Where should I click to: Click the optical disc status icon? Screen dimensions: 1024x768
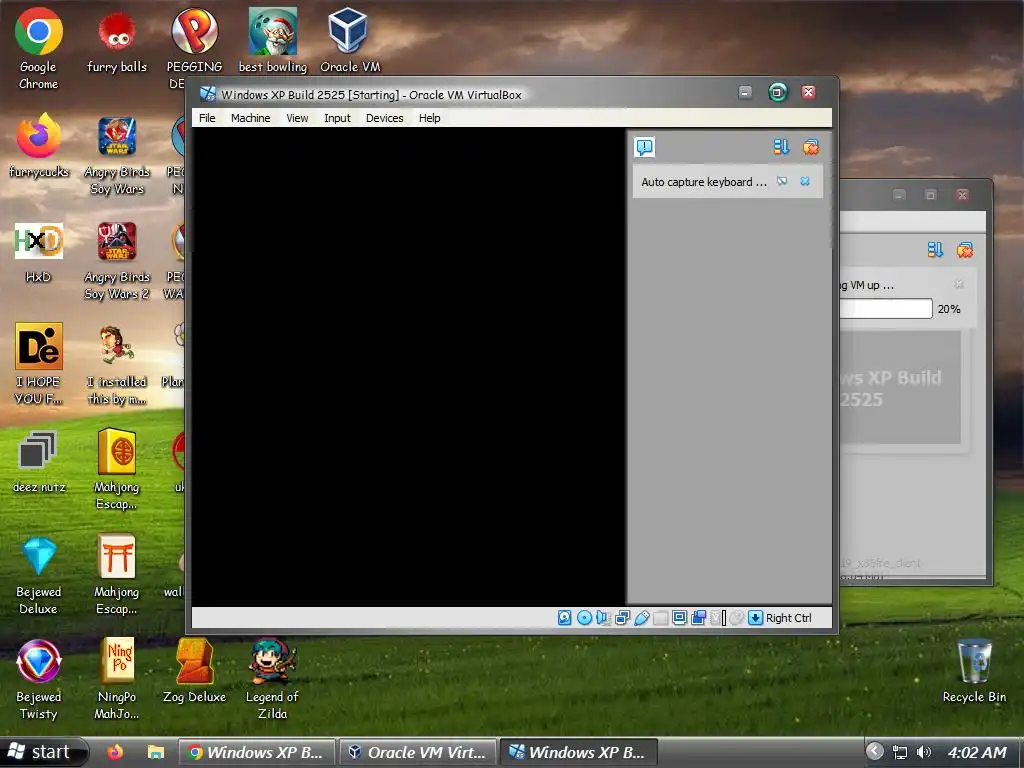coord(584,617)
